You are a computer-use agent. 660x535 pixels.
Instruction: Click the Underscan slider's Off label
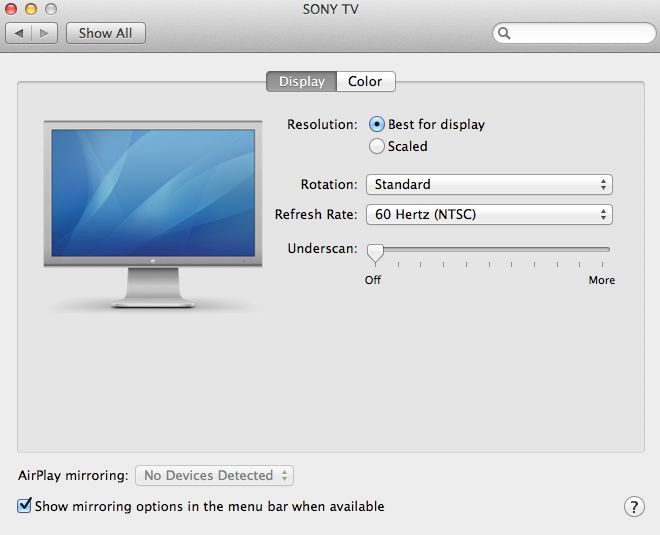373,280
